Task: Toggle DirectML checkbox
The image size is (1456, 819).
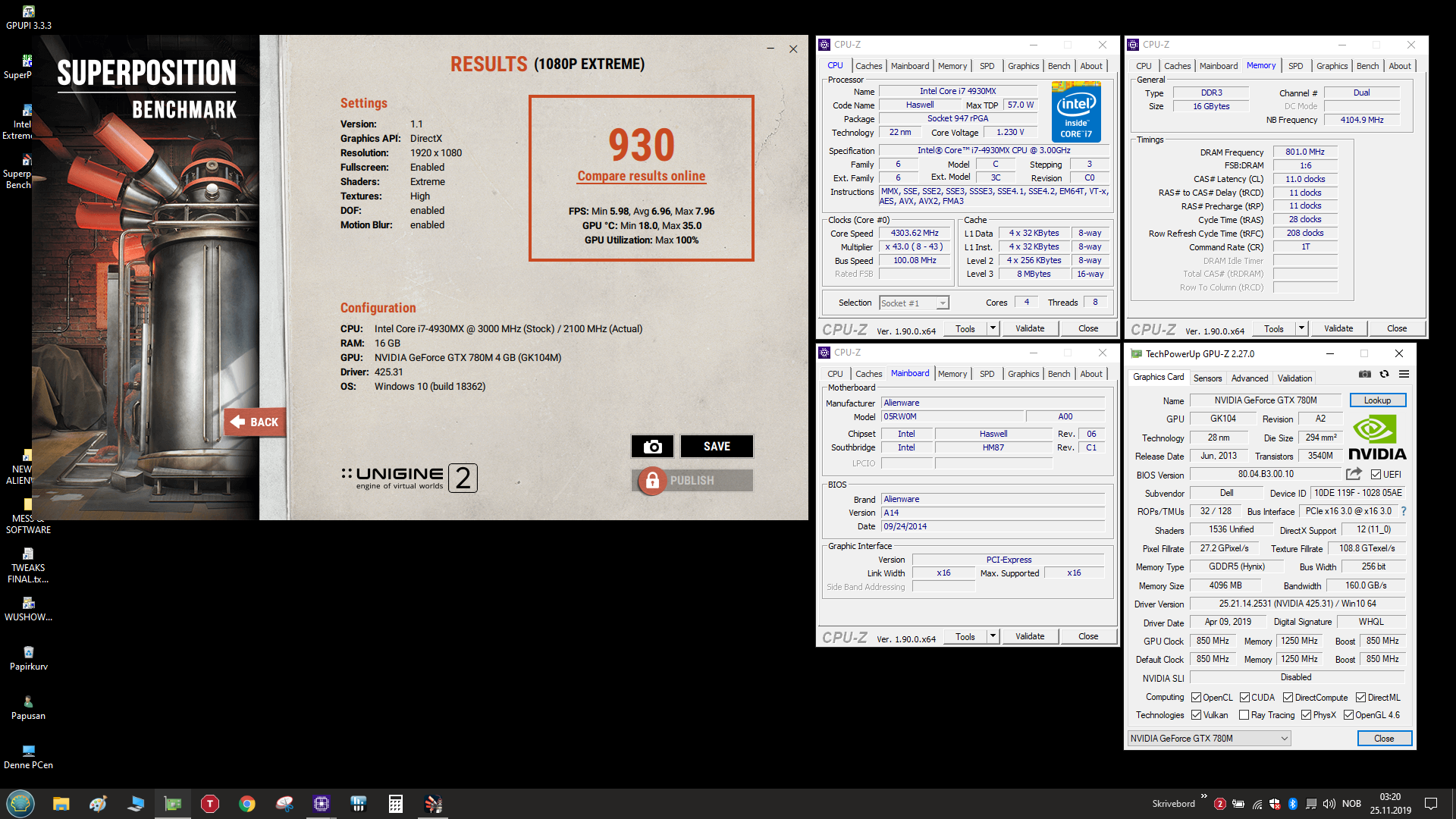Action: point(1360,698)
